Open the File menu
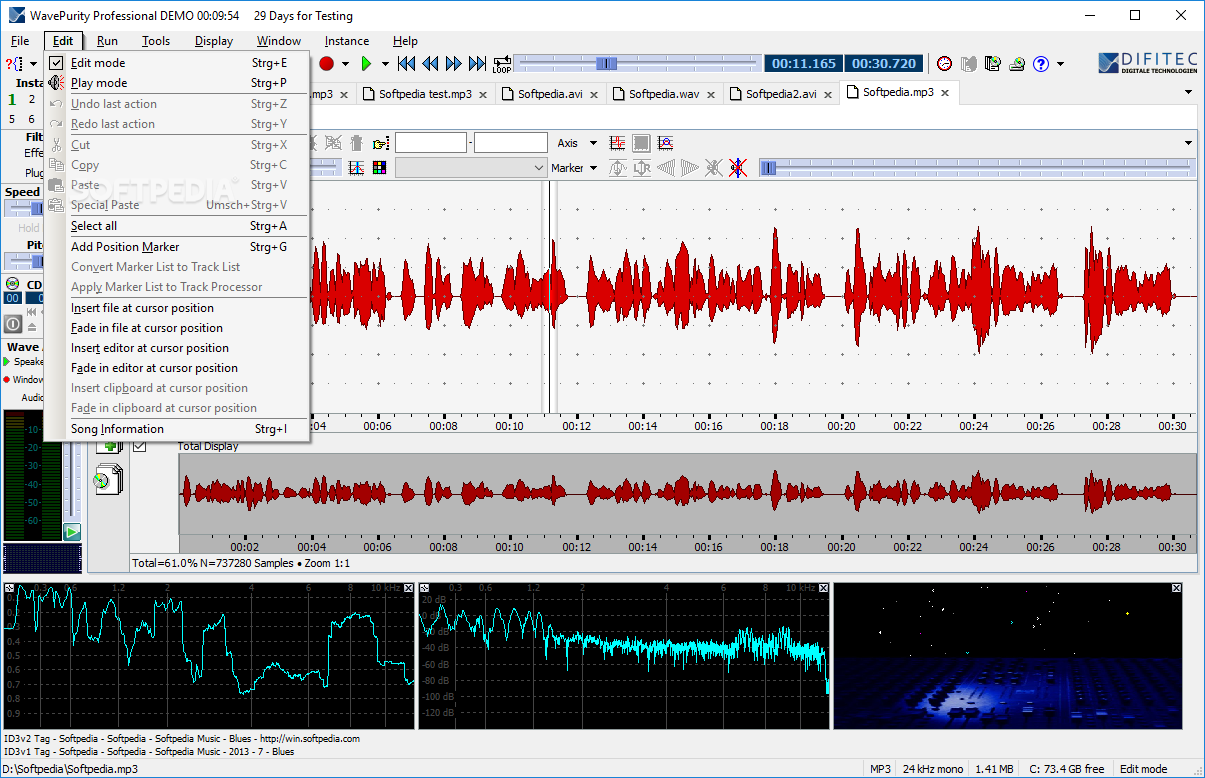Image resolution: width=1205 pixels, height=778 pixels. (x=20, y=41)
